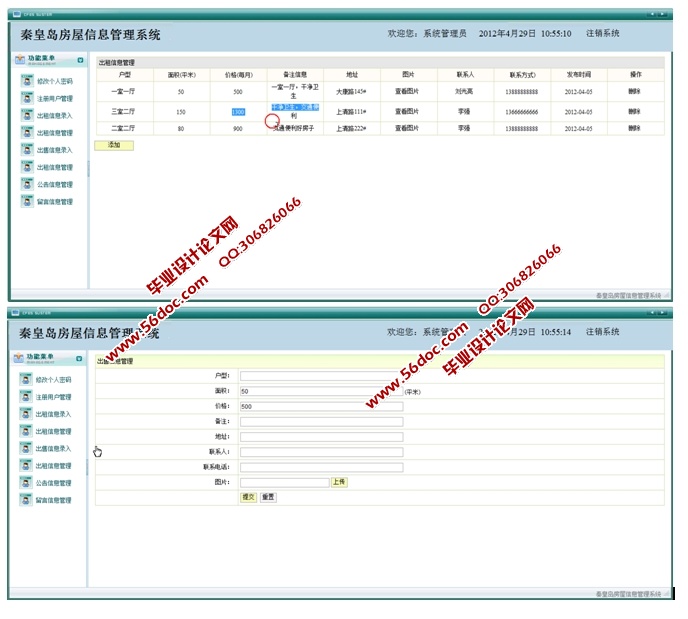The height and width of the screenshot is (619, 688).
Task: Click the 公告信息管理 icon in the upper window sidebar
Action: pos(28,184)
